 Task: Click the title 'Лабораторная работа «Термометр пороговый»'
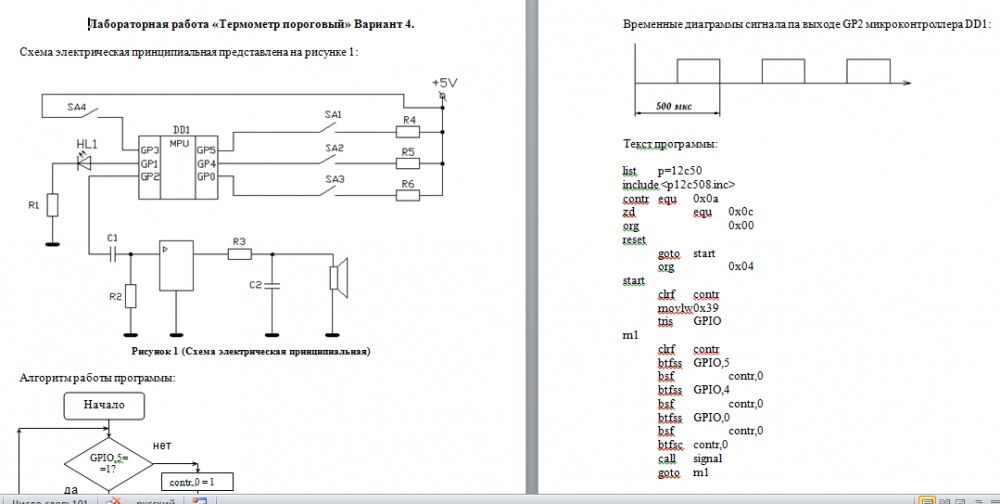[x=250, y=23]
